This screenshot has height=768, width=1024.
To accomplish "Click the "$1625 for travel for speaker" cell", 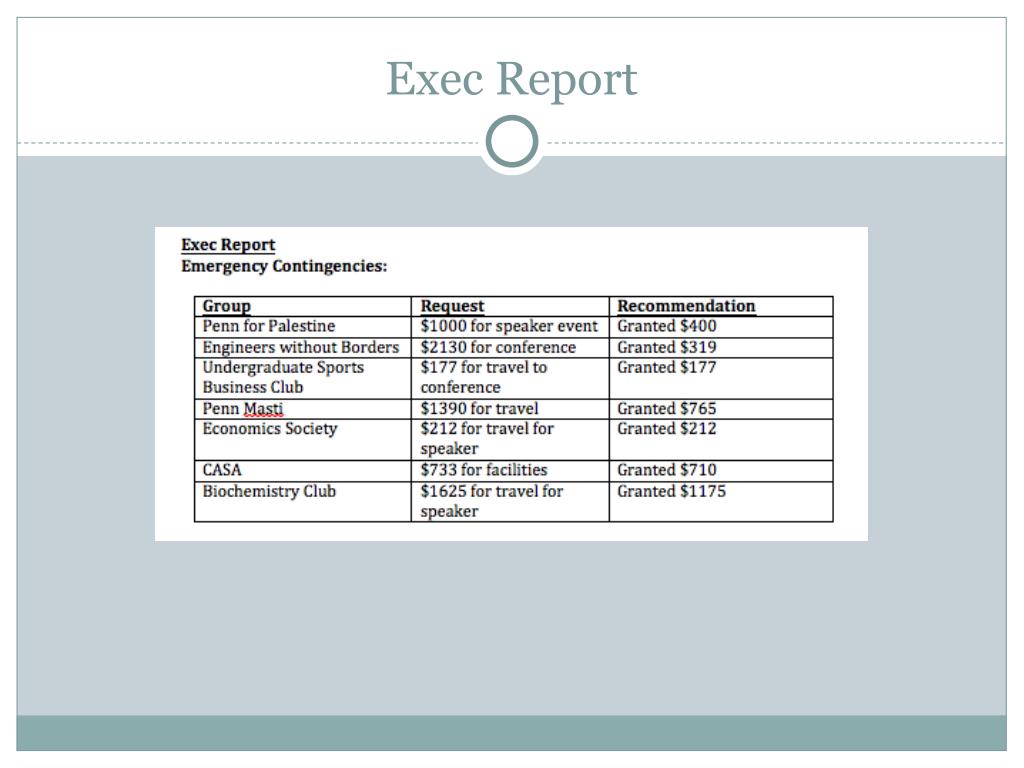I will [x=510, y=502].
